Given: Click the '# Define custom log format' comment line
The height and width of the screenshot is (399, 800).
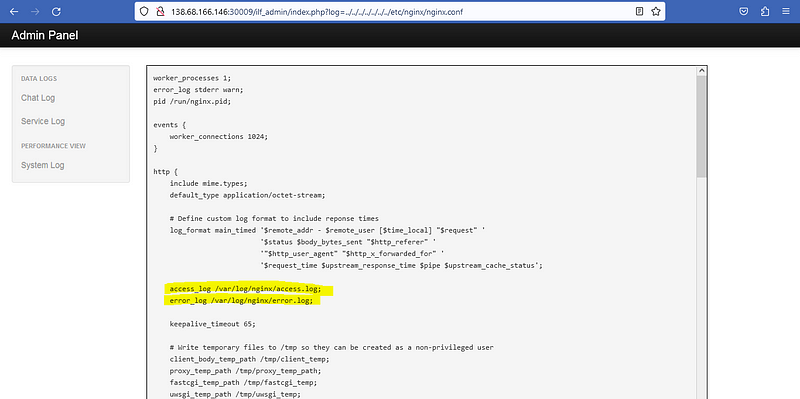Looking at the screenshot, I should pos(273,218).
